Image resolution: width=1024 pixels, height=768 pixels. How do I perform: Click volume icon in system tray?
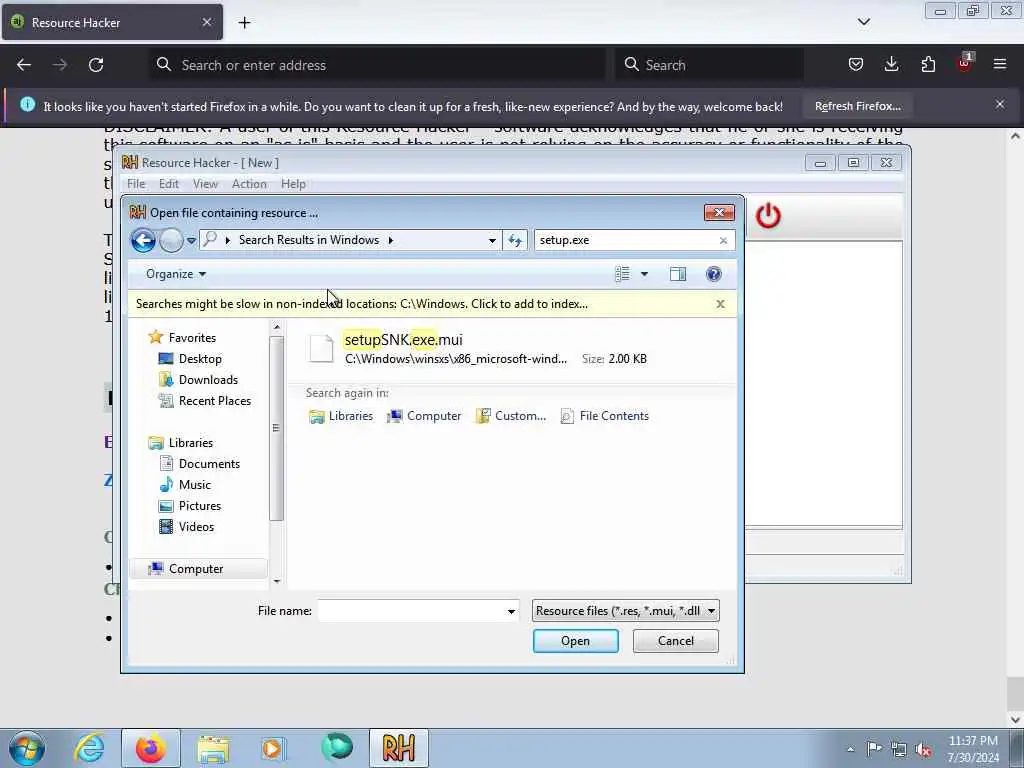pyautogui.click(x=923, y=750)
